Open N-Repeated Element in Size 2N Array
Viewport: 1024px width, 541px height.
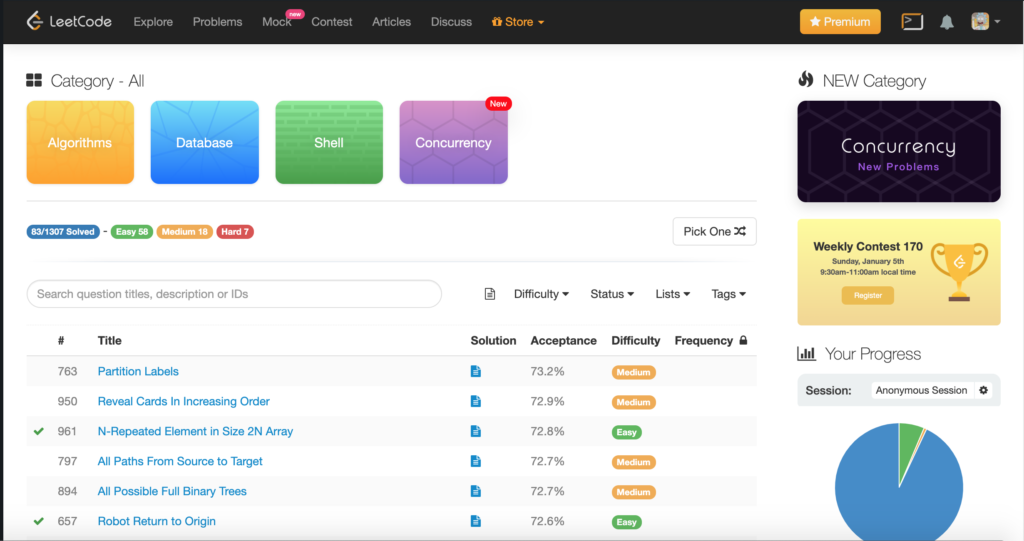tap(195, 431)
